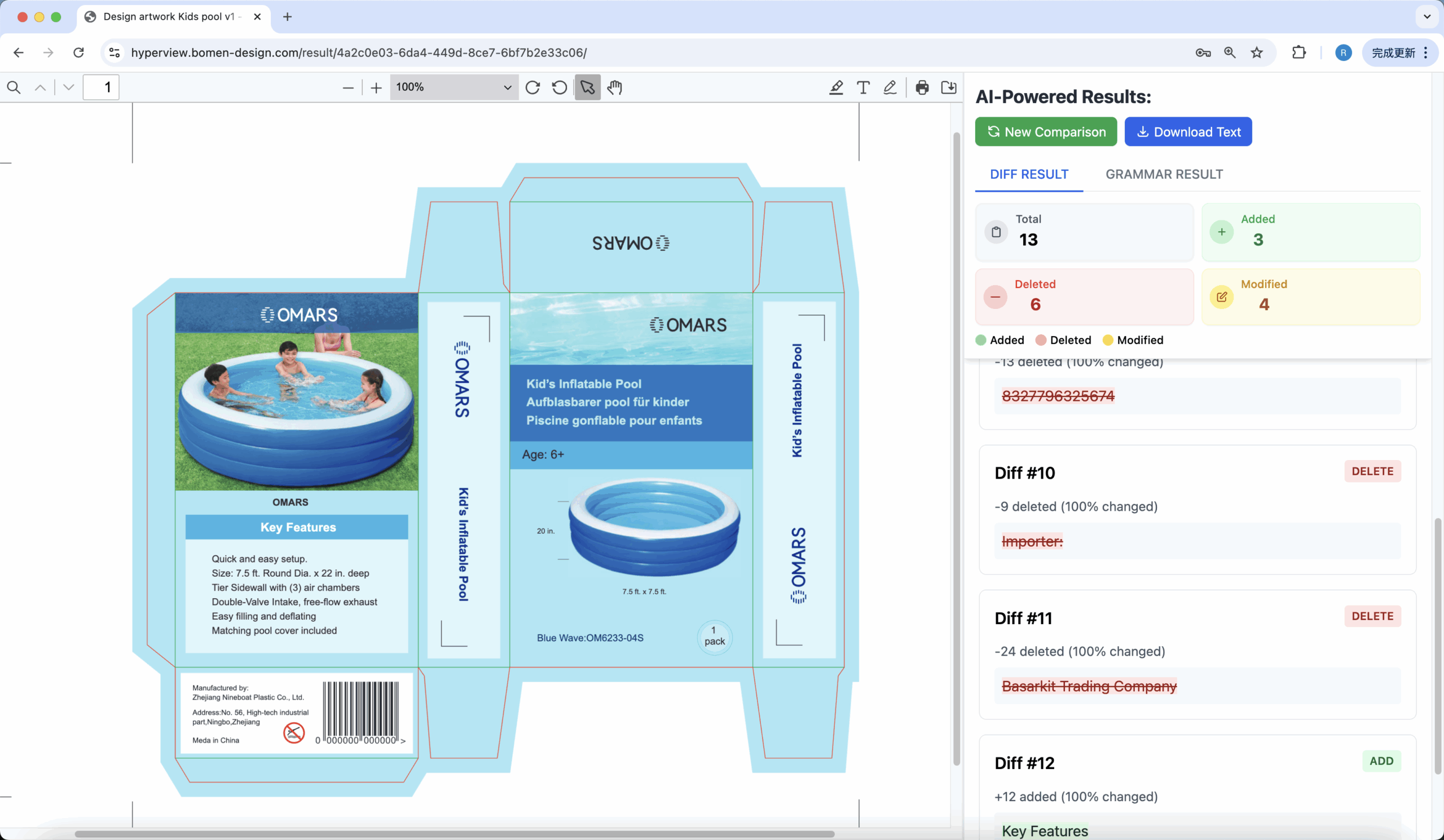Screen dimensions: 1444x840
Task: Click the deleted text Importer:
Action: point(1032,541)
